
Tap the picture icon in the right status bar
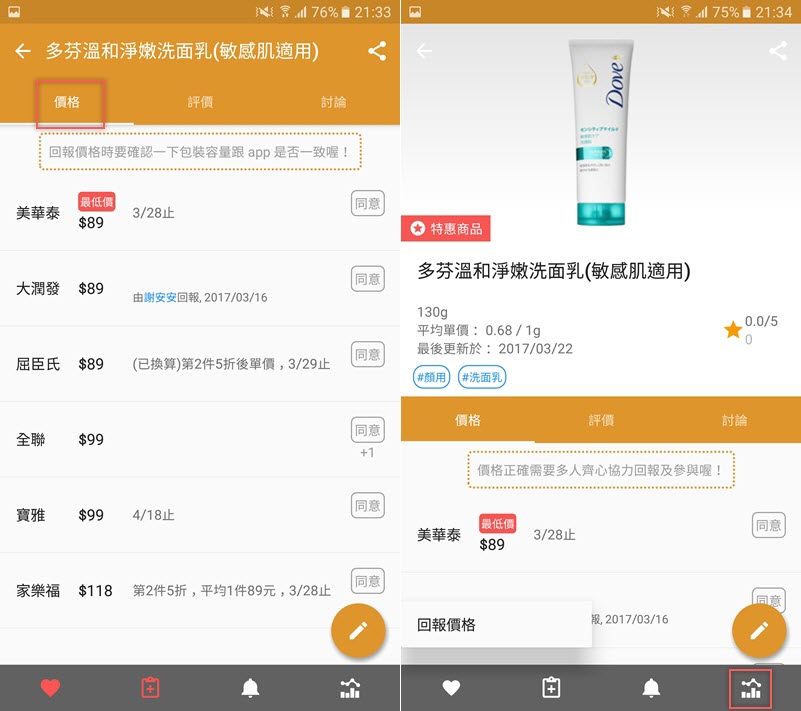(415, 12)
